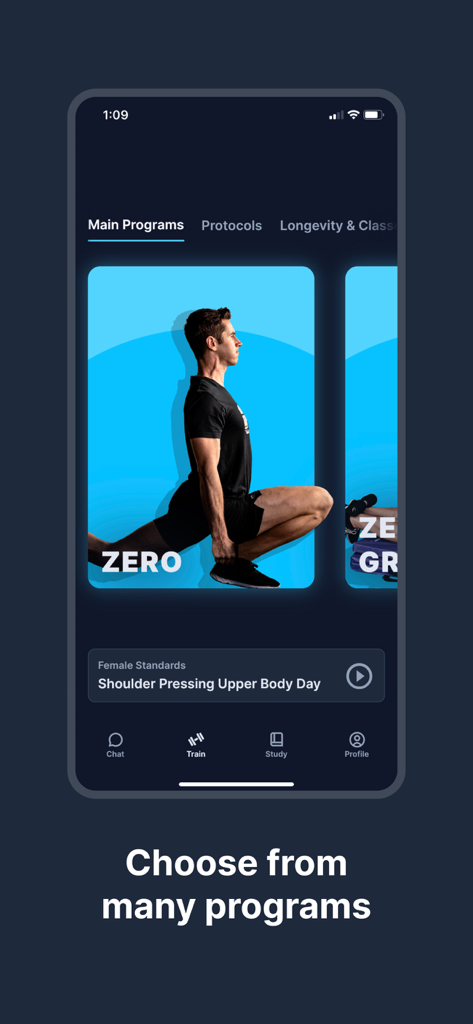Tap the 1:09 clock in status bar
This screenshot has width=473, height=1024.
click(x=116, y=115)
